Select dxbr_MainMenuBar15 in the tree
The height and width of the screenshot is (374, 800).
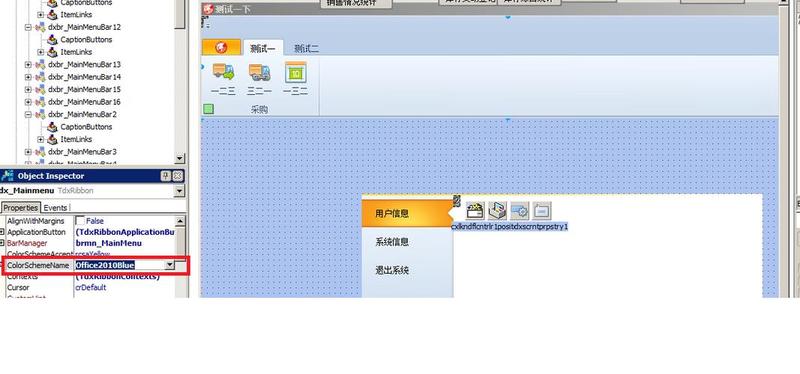point(84,89)
